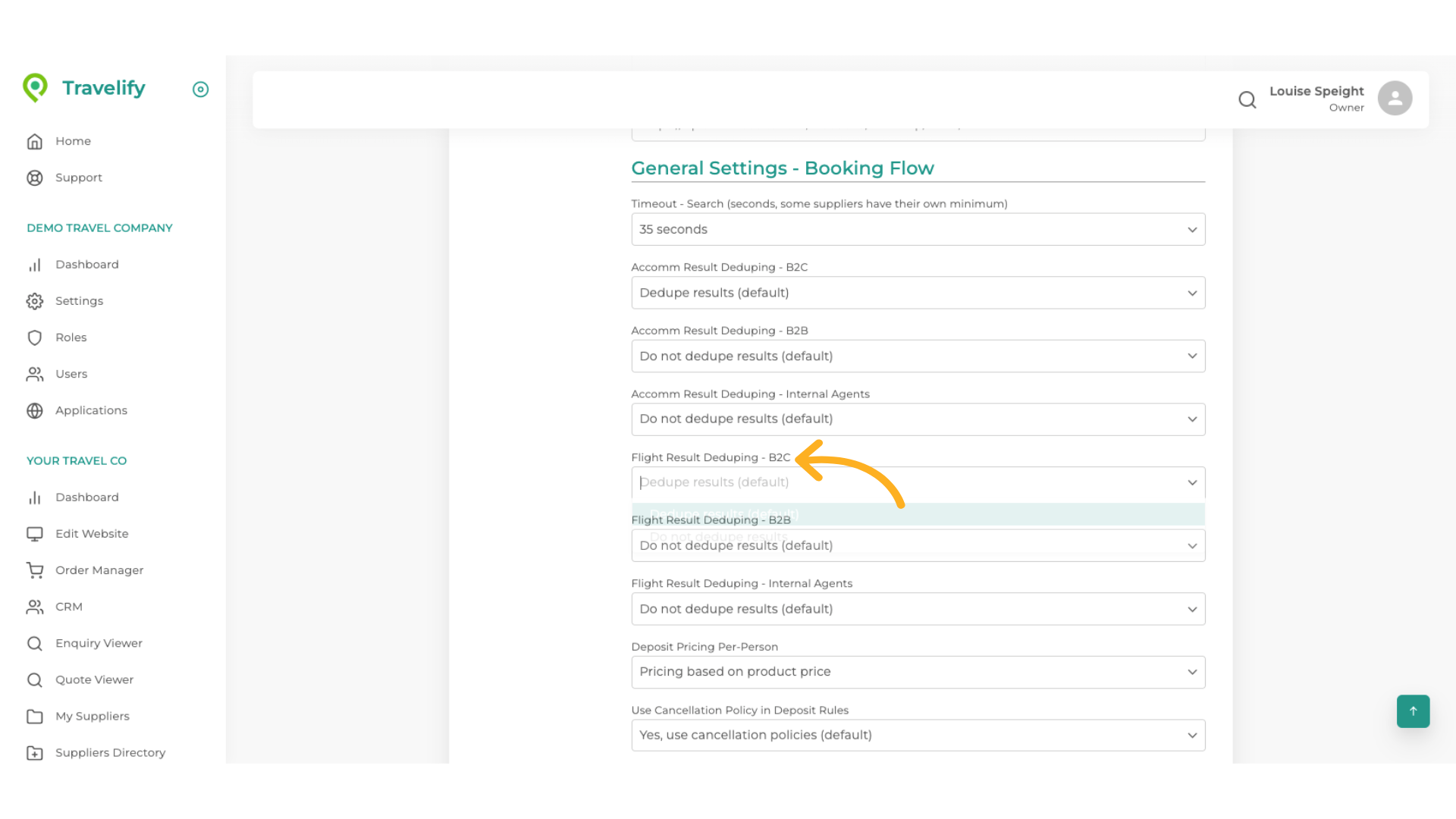The height and width of the screenshot is (819, 1456).
Task: Click the scroll-to-top arrow button
Action: click(1412, 711)
